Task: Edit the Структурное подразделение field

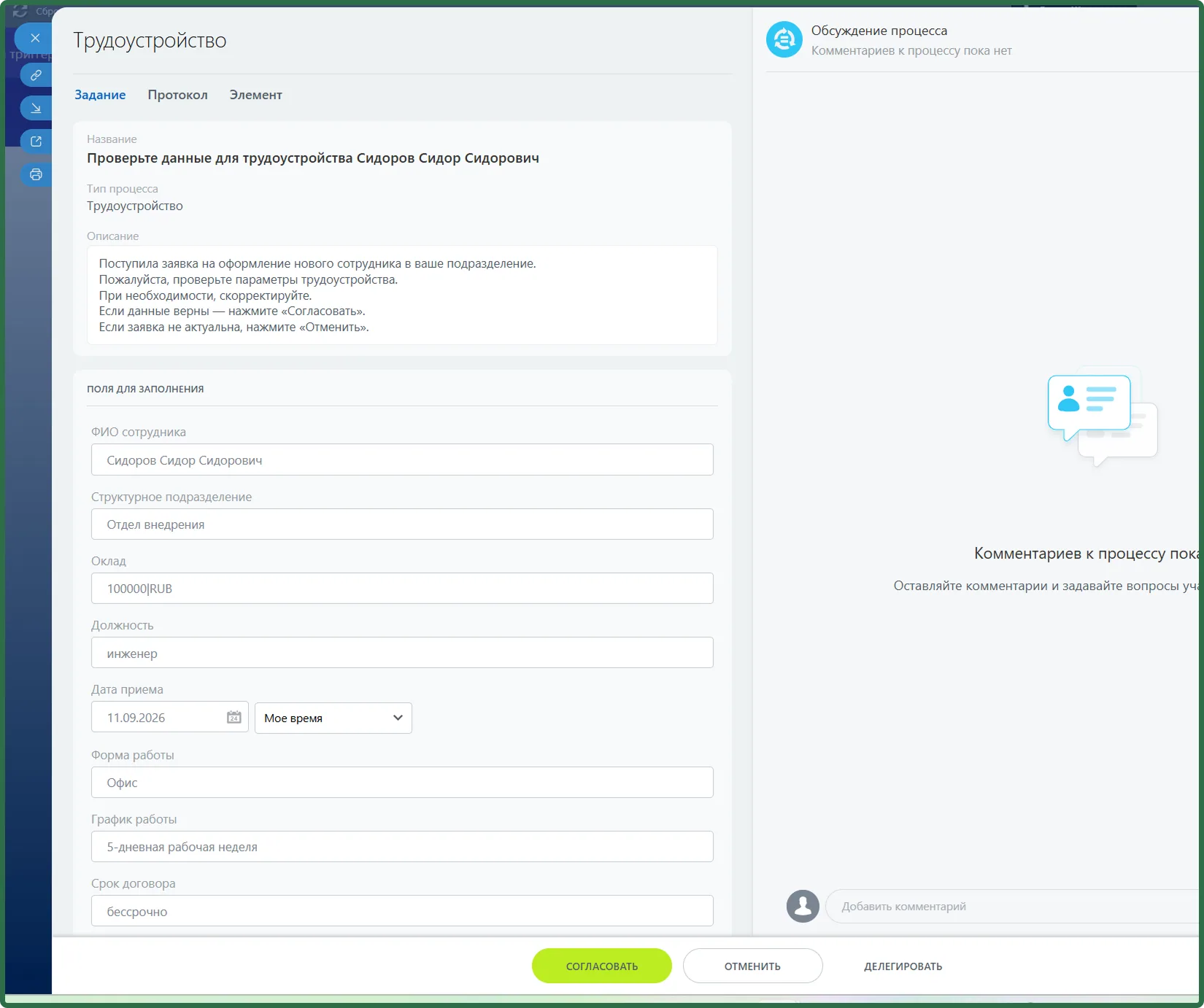Action: (x=402, y=524)
